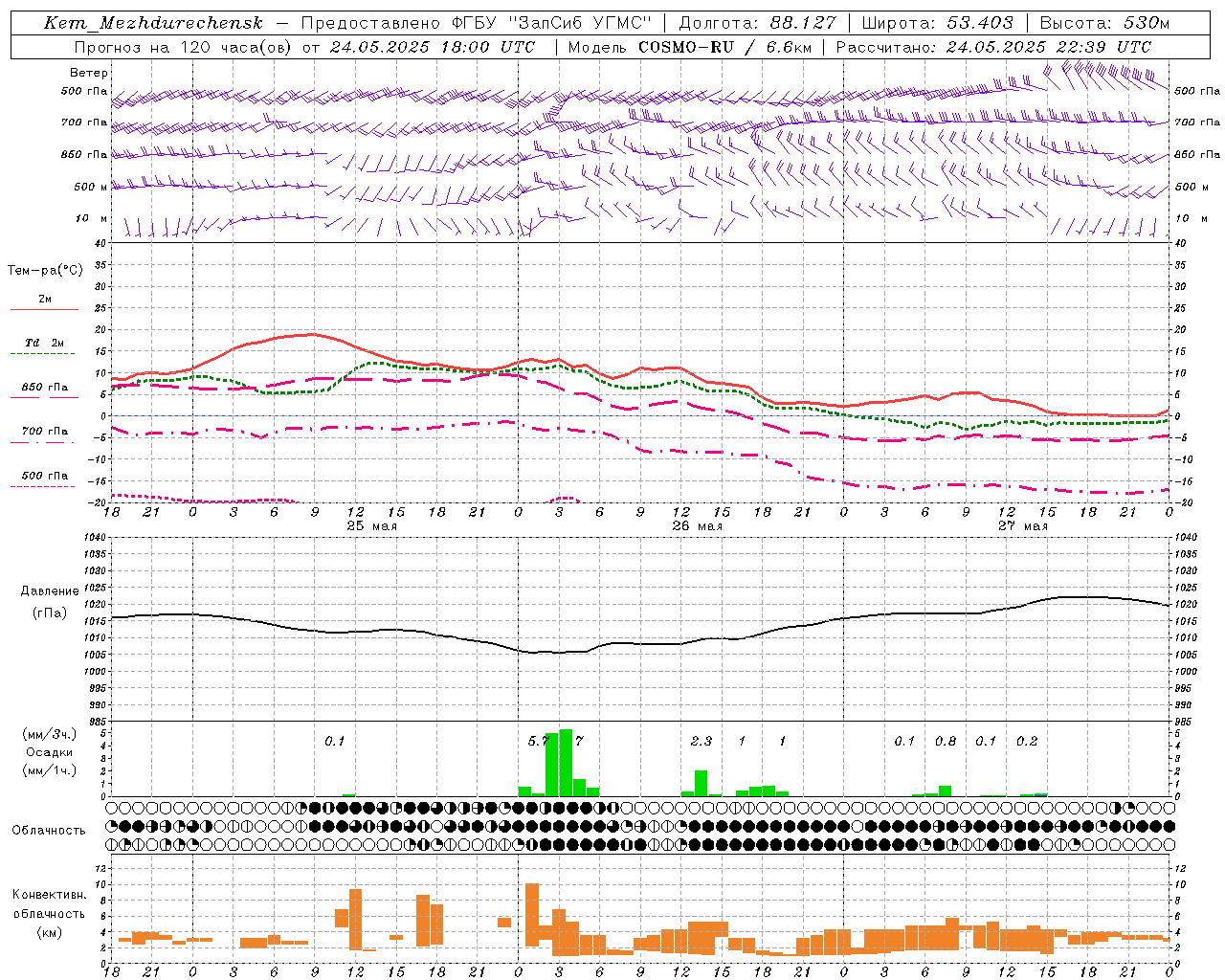Select the 26 мая date label
This screenshot has width=1225, height=980.
tap(697, 526)
